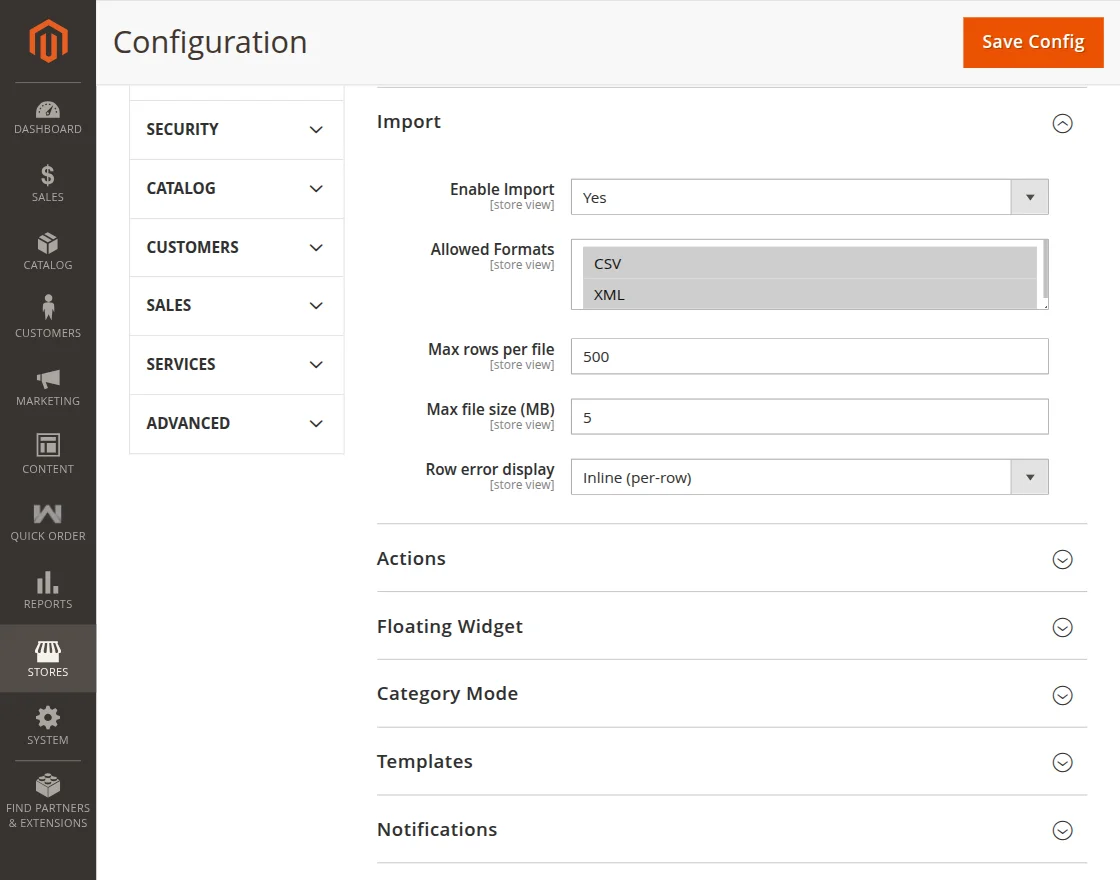
Task: Expand the Catalog config tab
Action: tap(236, 189)
